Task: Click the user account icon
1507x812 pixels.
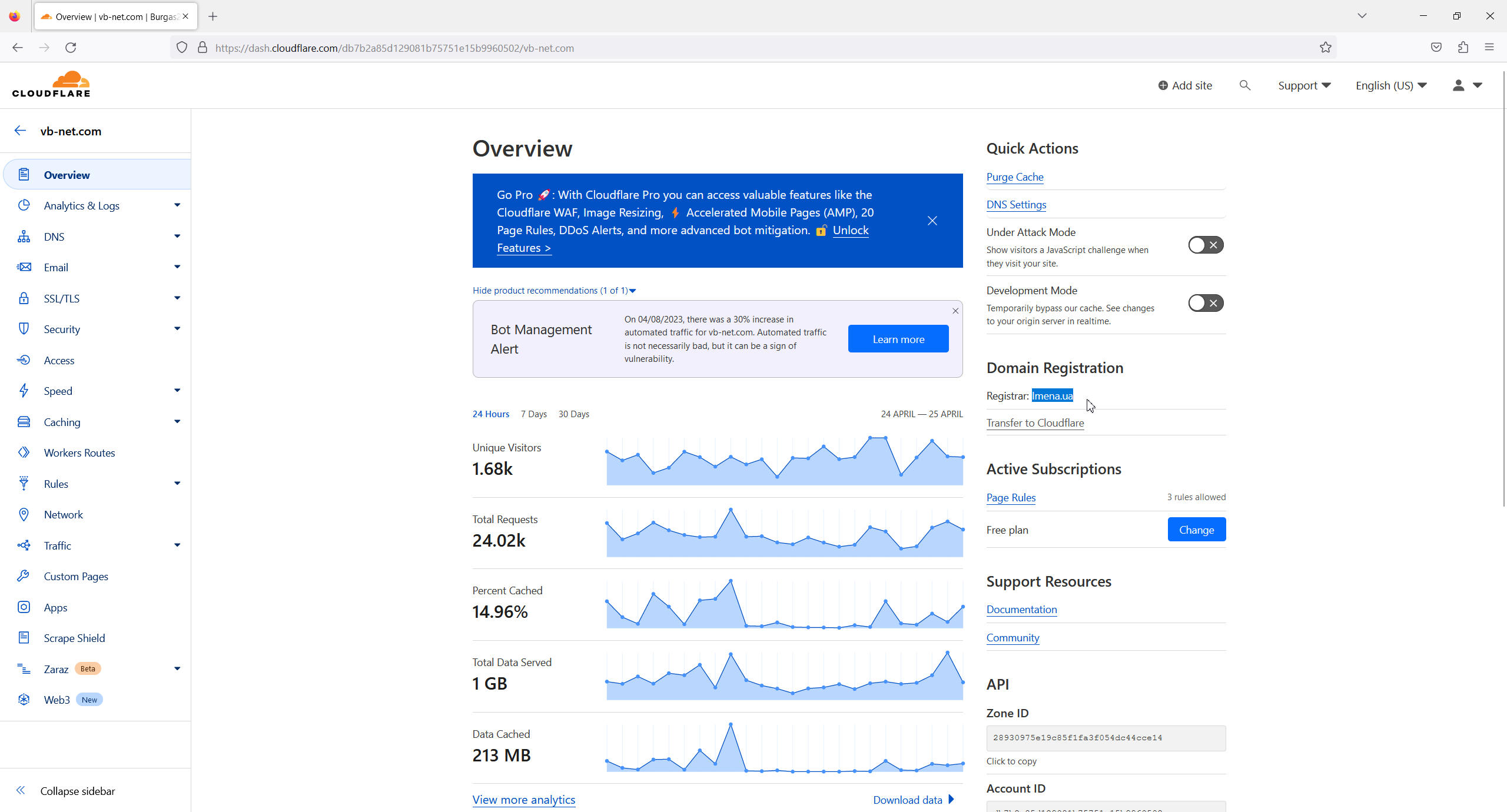Action: point(1458,85)
